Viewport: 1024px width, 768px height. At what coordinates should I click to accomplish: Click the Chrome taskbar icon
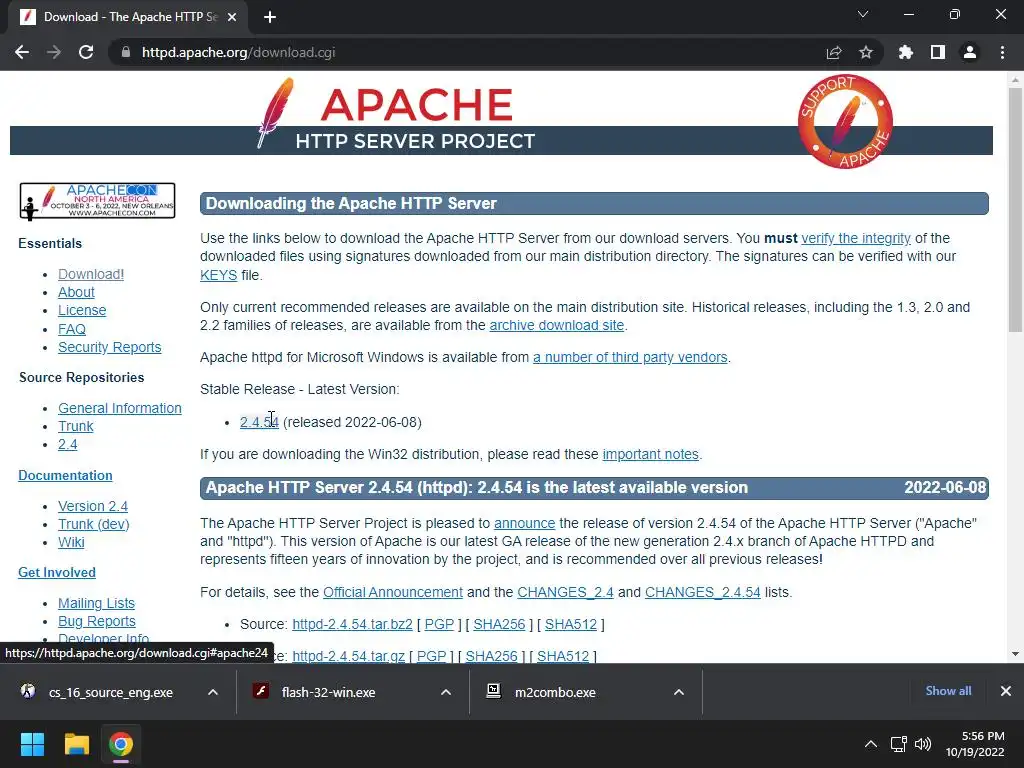pyautogui.click(x=121, y=744)
